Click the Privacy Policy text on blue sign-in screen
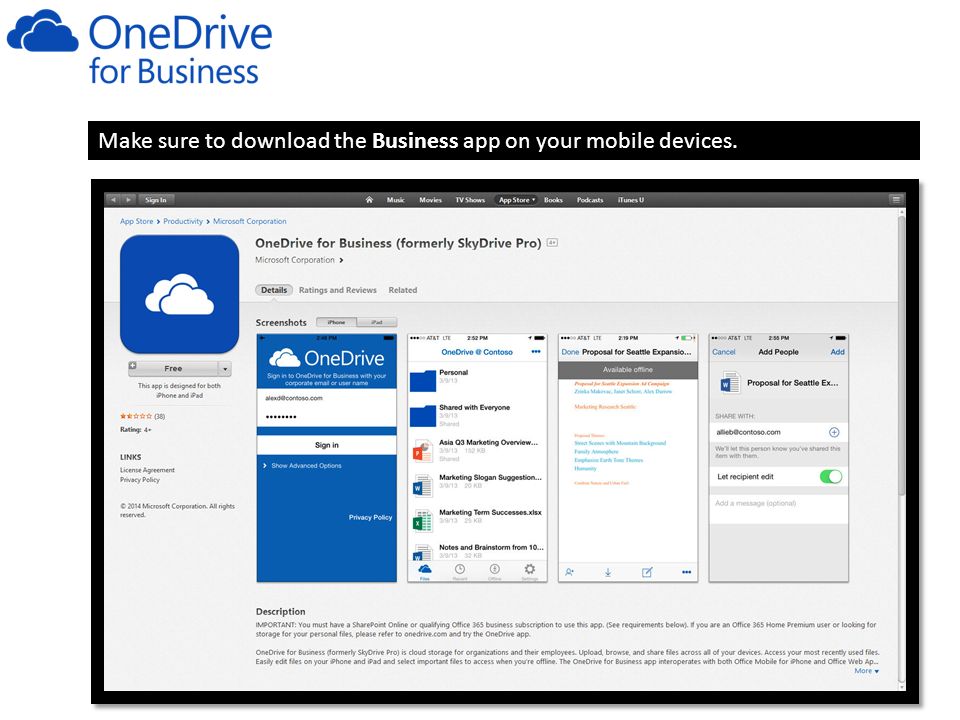The width and height of the screenshot is (960, 720). click(x=370, y=517)
